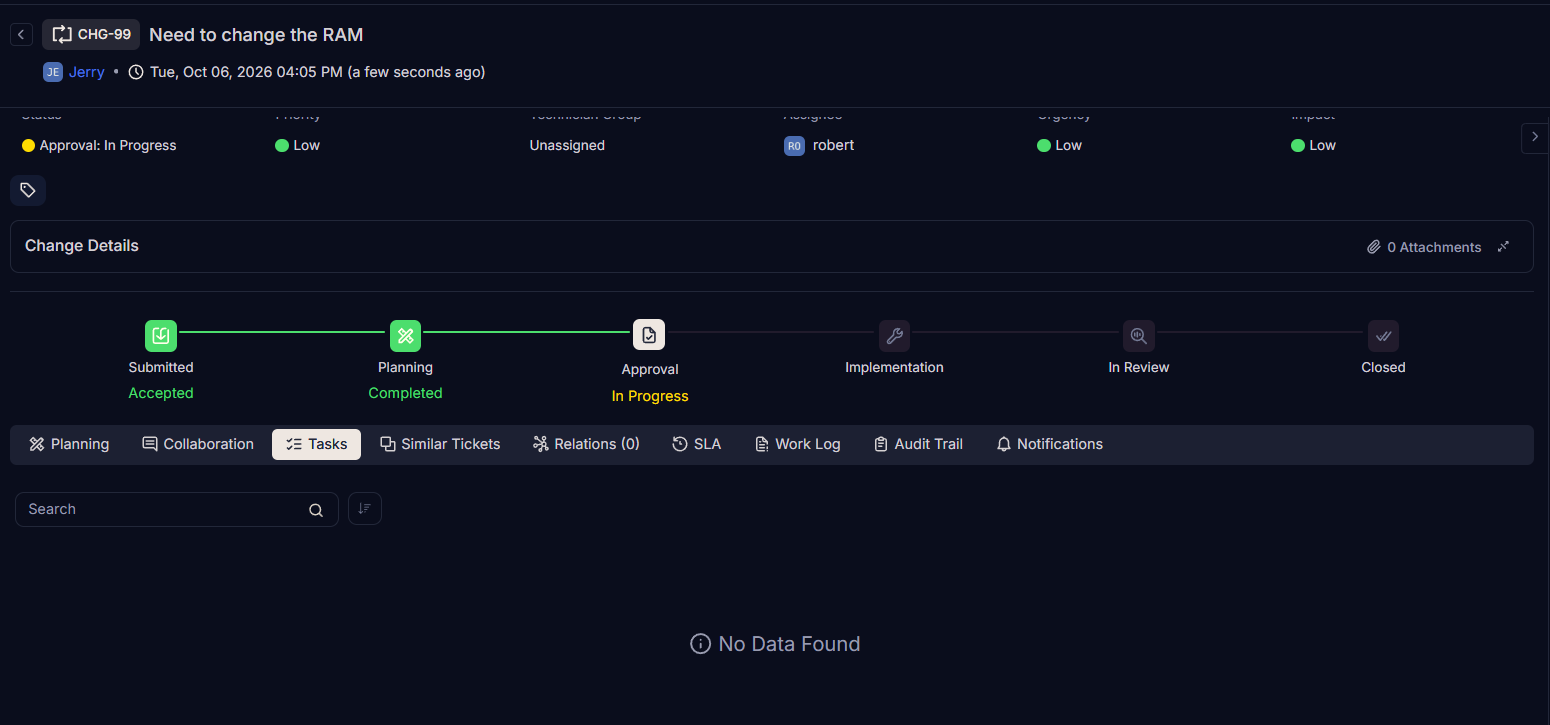Focus the task Search input field

click(177, 509)
